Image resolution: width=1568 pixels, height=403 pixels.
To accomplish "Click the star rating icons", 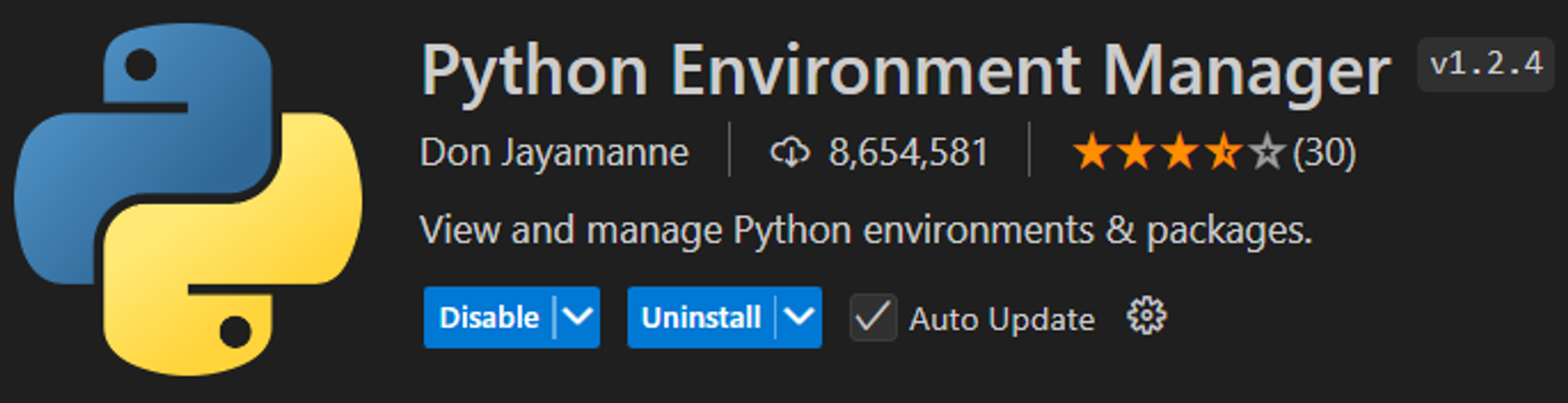I will click(x=1178, y=151).
